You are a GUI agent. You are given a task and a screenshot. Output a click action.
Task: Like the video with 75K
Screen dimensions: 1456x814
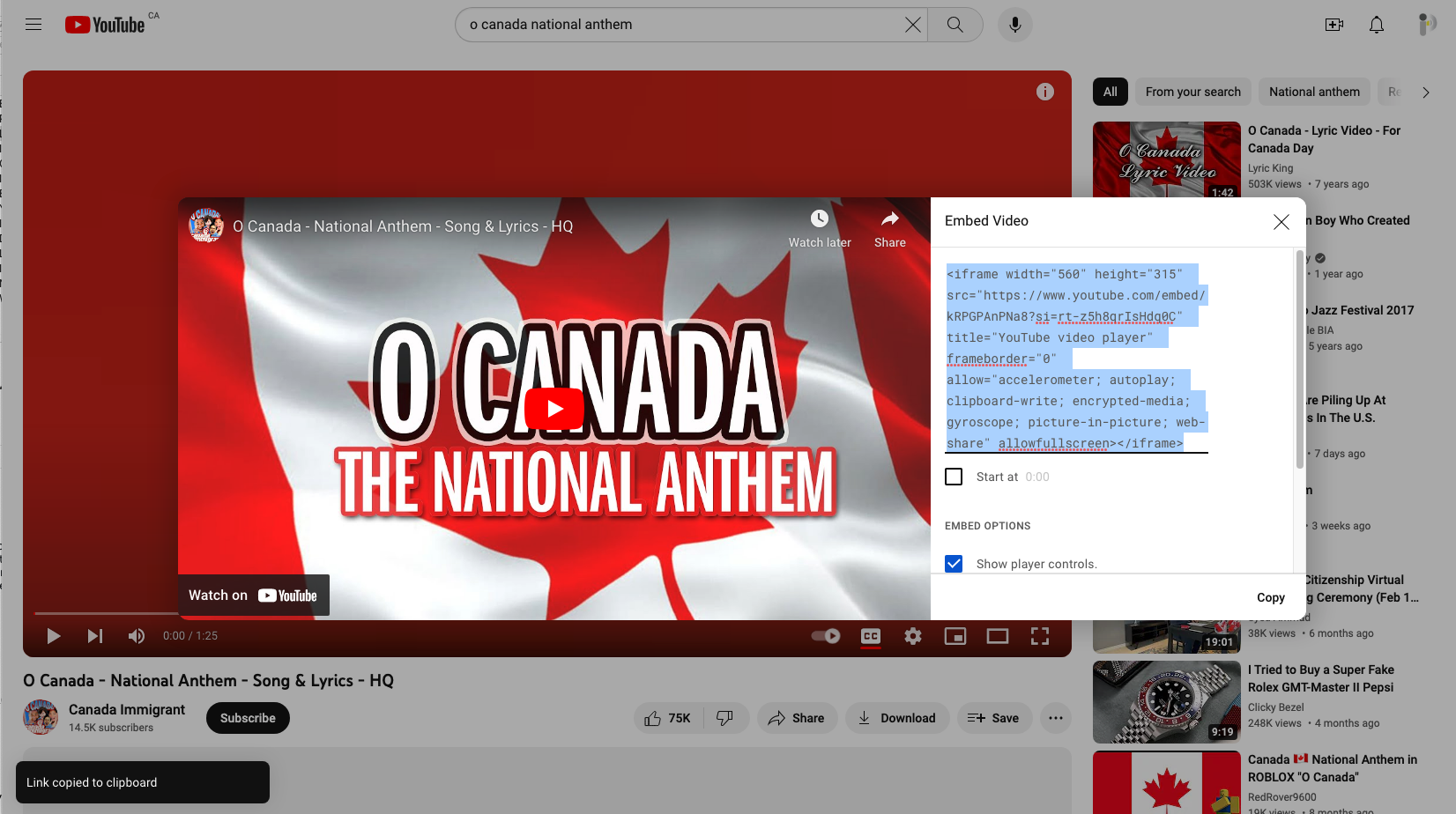click(668, 718)
